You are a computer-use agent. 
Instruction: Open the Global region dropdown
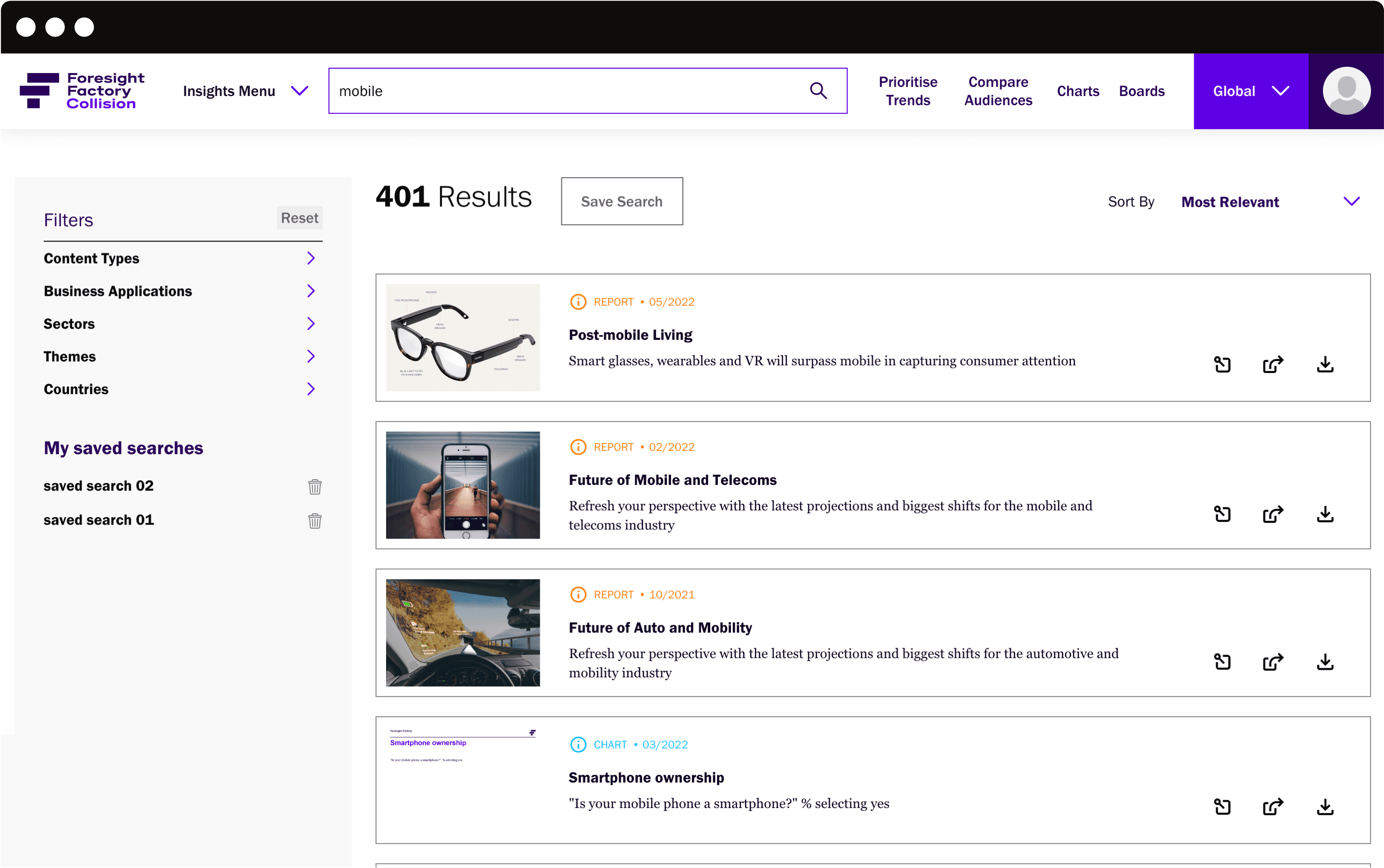[x=1250, y=91]
